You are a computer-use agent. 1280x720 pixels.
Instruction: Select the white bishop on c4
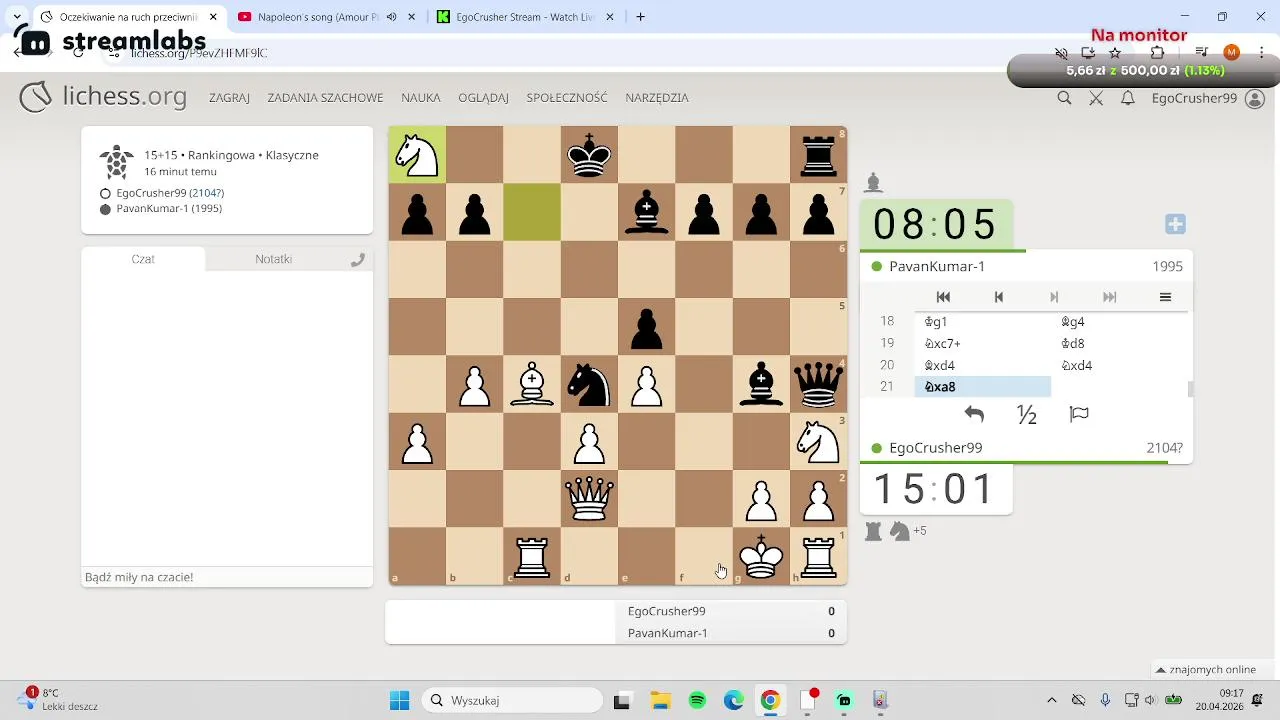click(532, 385)
